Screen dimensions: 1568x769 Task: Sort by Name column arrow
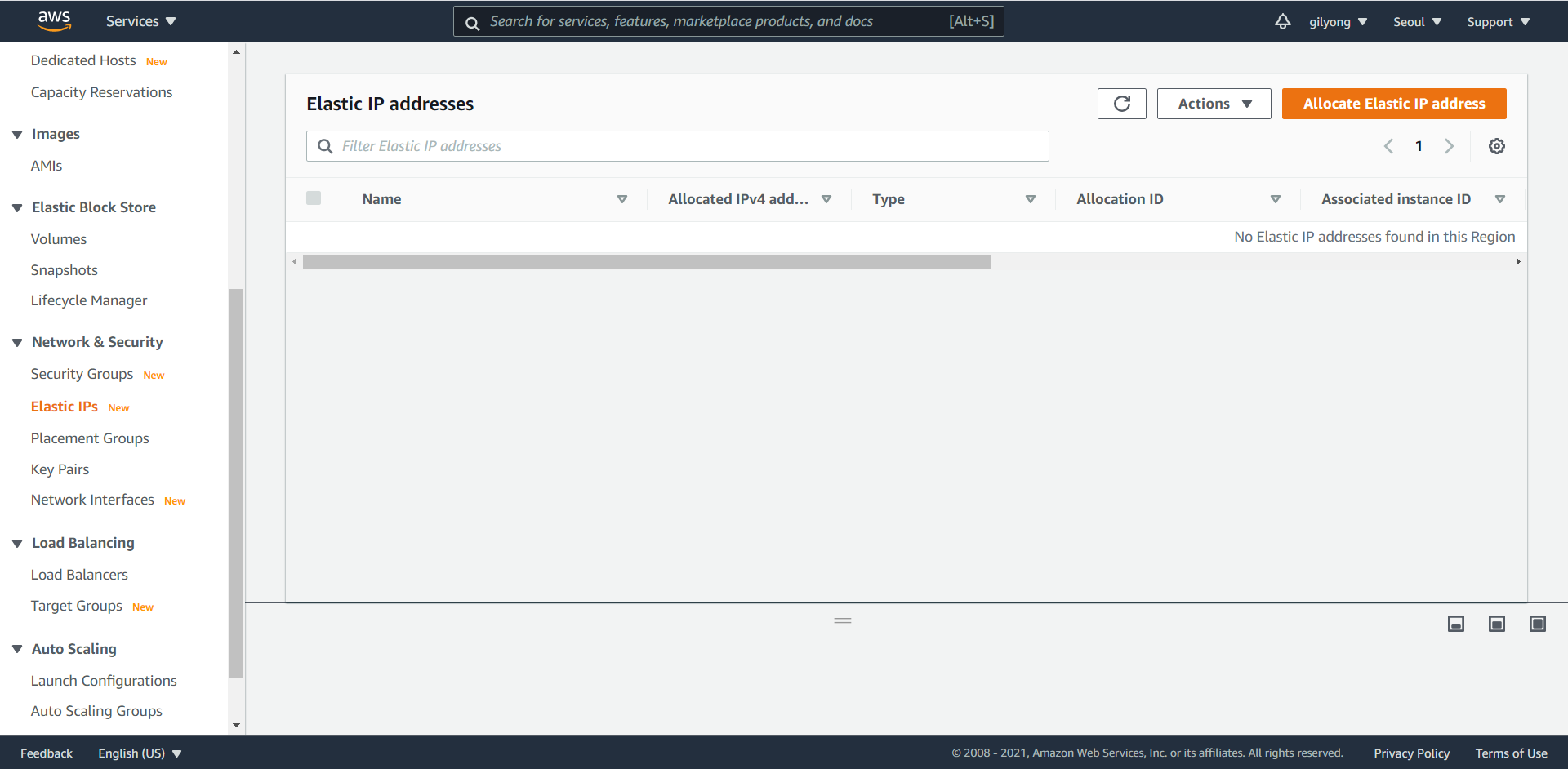point(622,199)
